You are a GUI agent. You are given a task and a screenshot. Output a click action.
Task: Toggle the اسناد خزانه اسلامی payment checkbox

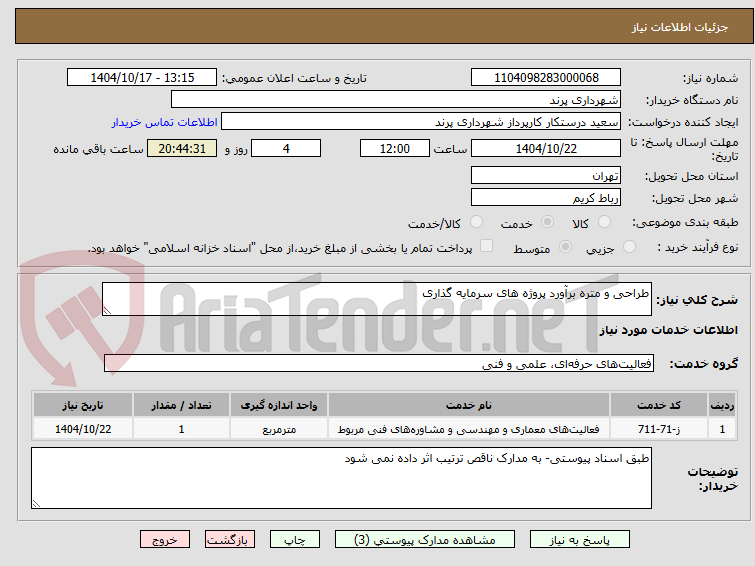tap(487, 246)
